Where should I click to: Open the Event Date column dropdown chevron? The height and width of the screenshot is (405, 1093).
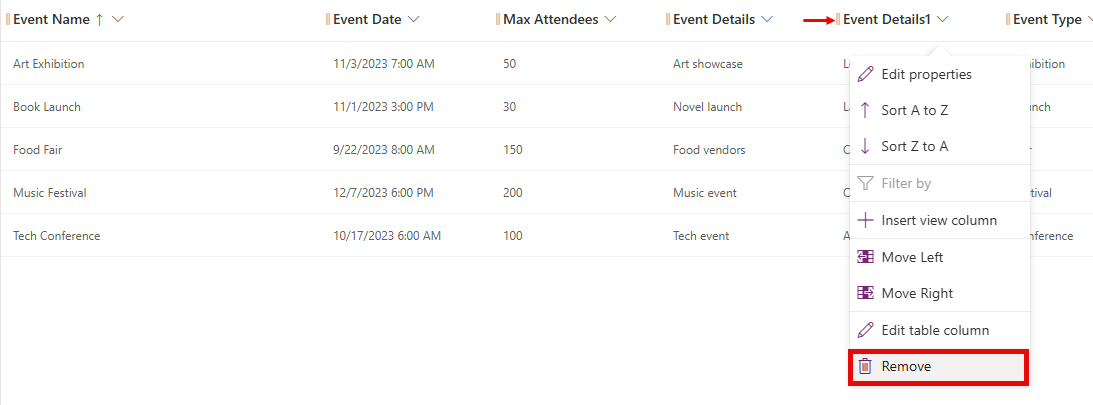click(413, 20)
